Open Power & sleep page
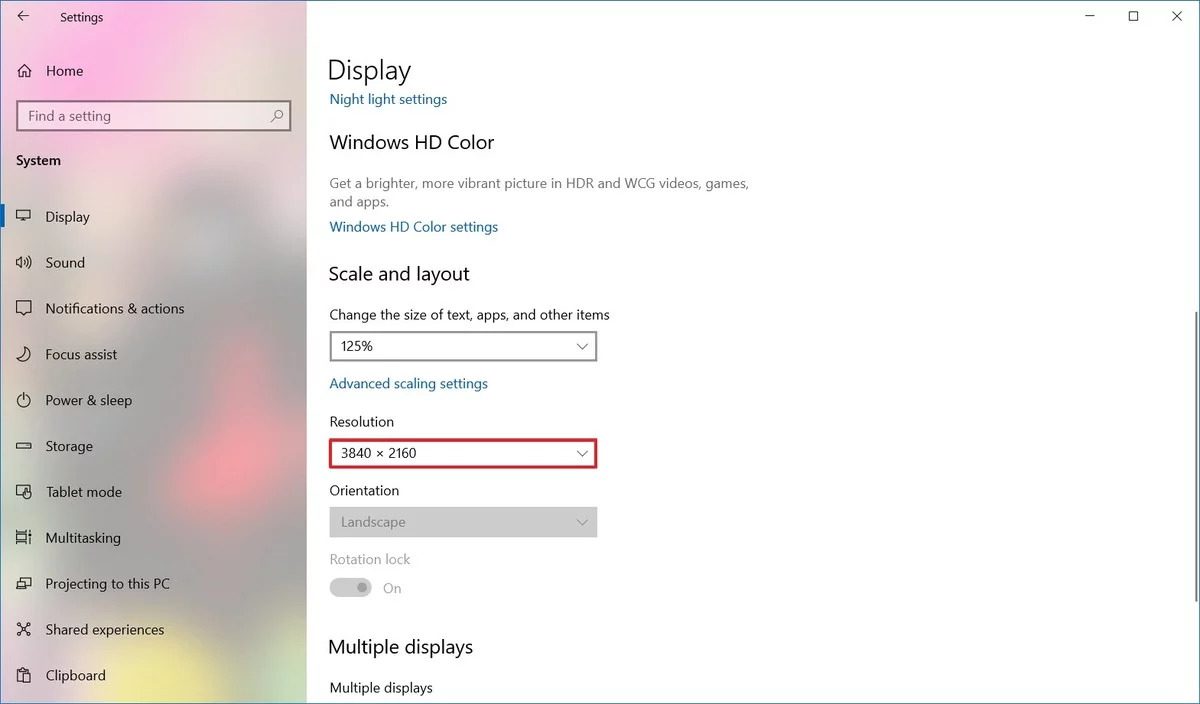The width and height of the screenshot is (1200, 704). (153, 400)
